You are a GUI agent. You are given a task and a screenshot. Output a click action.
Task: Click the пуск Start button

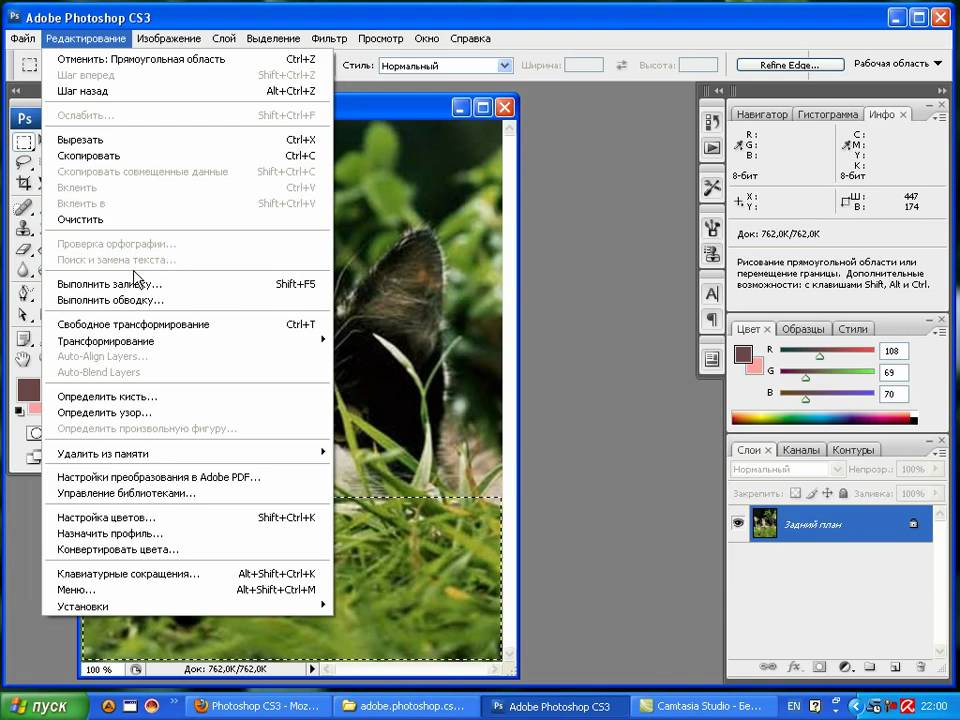43,706
